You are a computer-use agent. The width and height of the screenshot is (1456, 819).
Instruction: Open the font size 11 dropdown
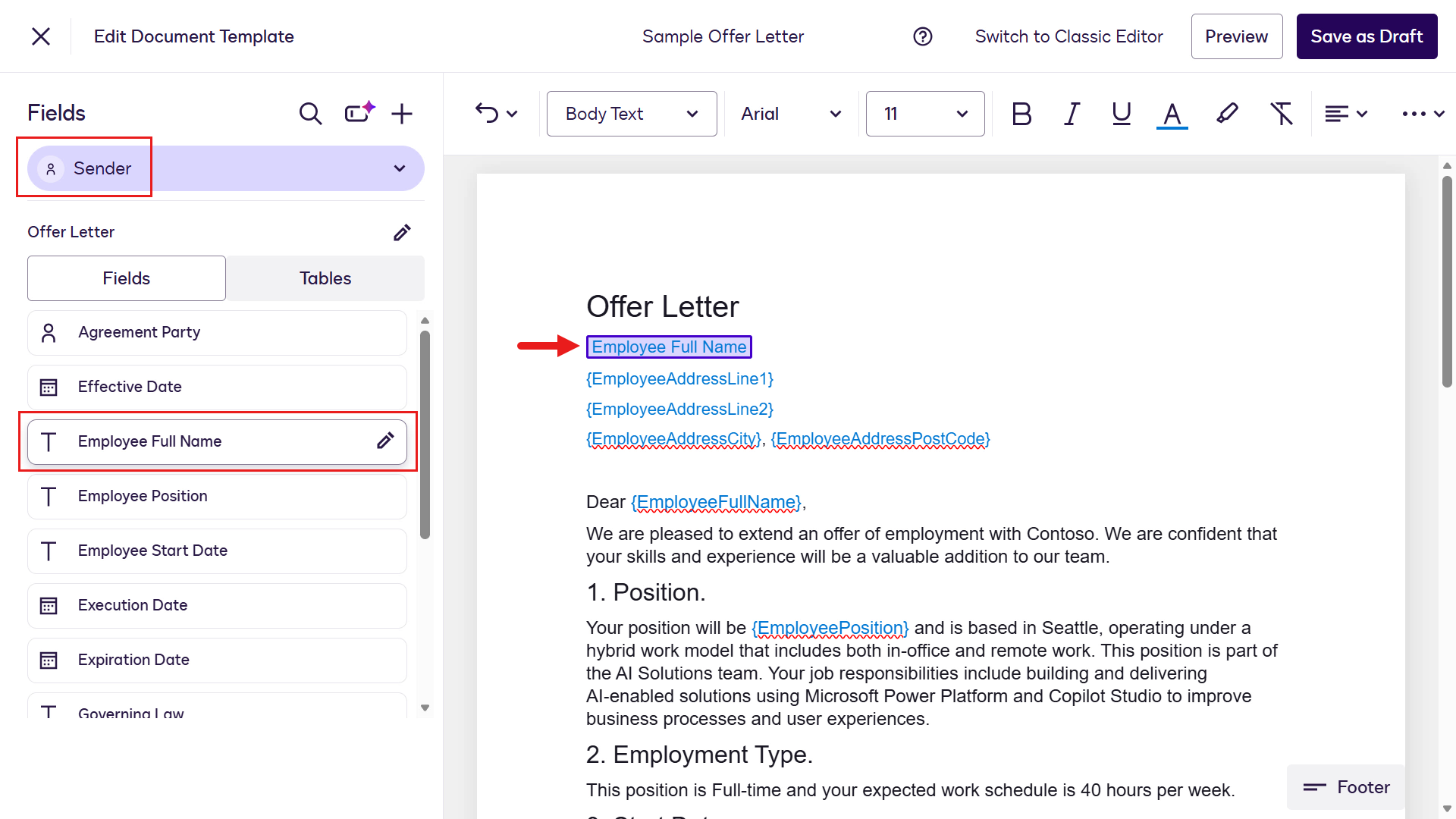pyautogui.click(x=925, y=114)
